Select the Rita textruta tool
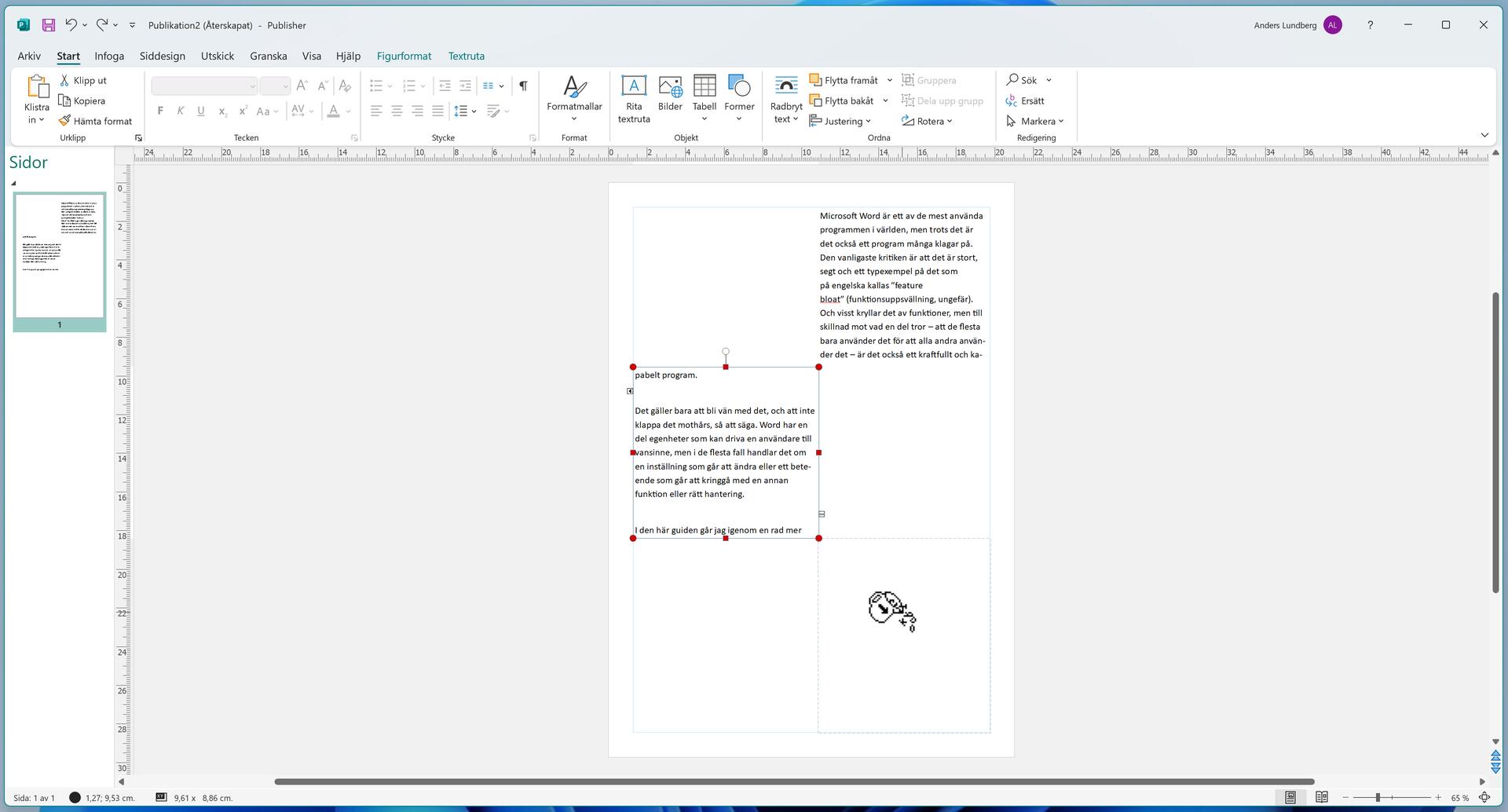The image size is (1508, 812). (x=634, y=97)
